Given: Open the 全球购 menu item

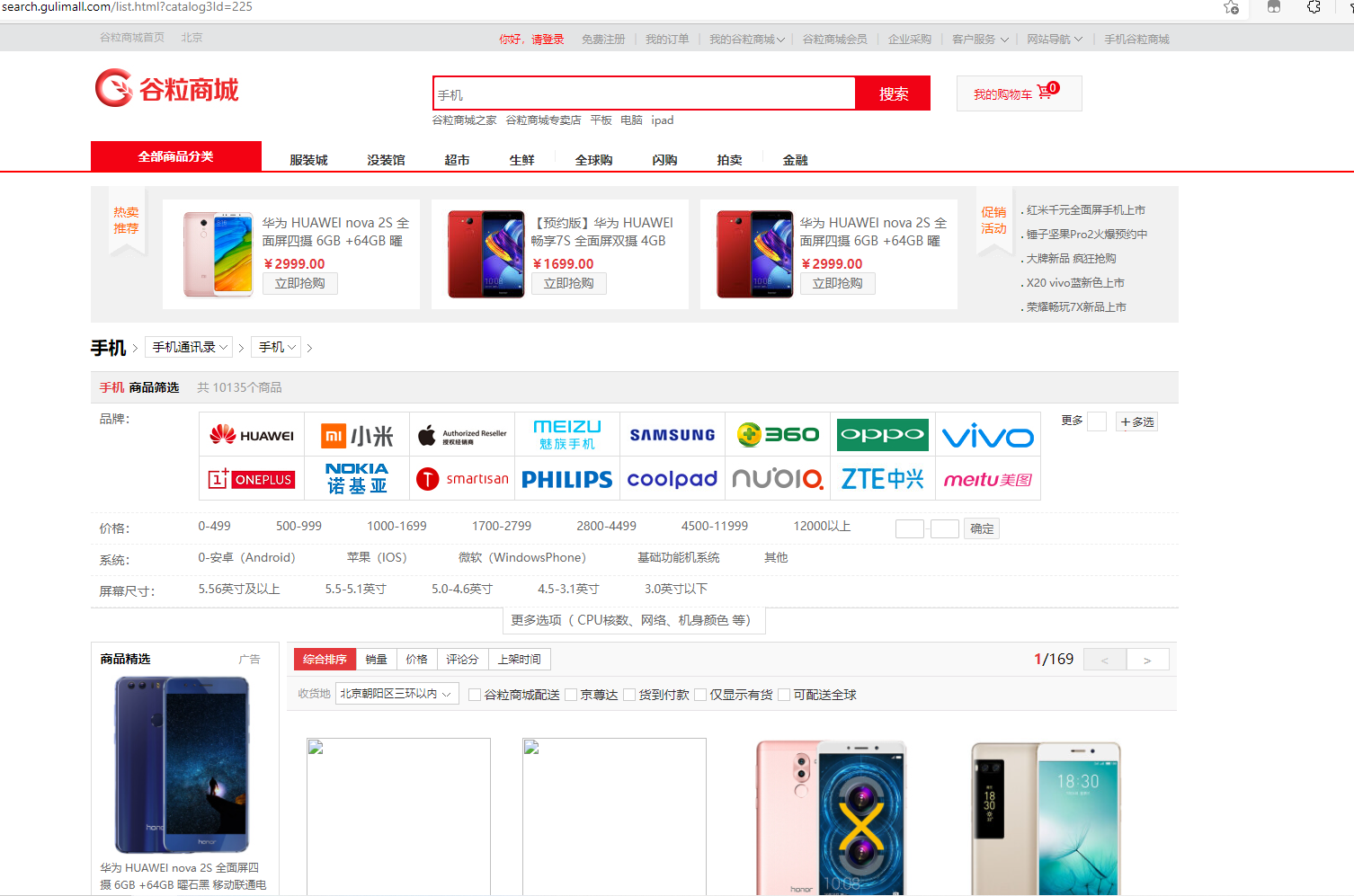Looking at the screenshot, I should 592,159.
